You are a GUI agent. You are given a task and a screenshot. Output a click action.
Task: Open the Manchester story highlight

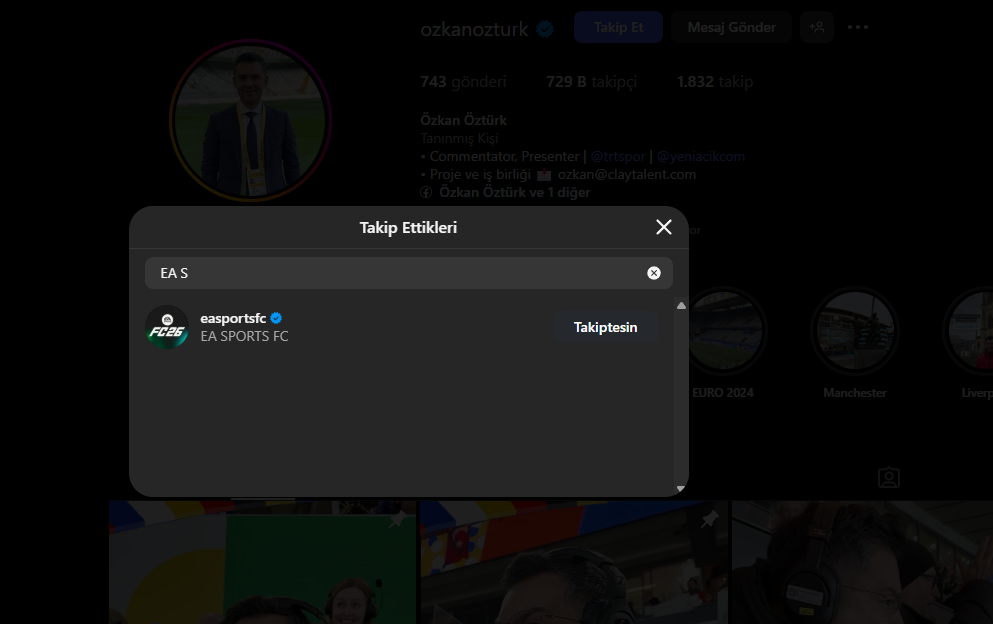855,343
